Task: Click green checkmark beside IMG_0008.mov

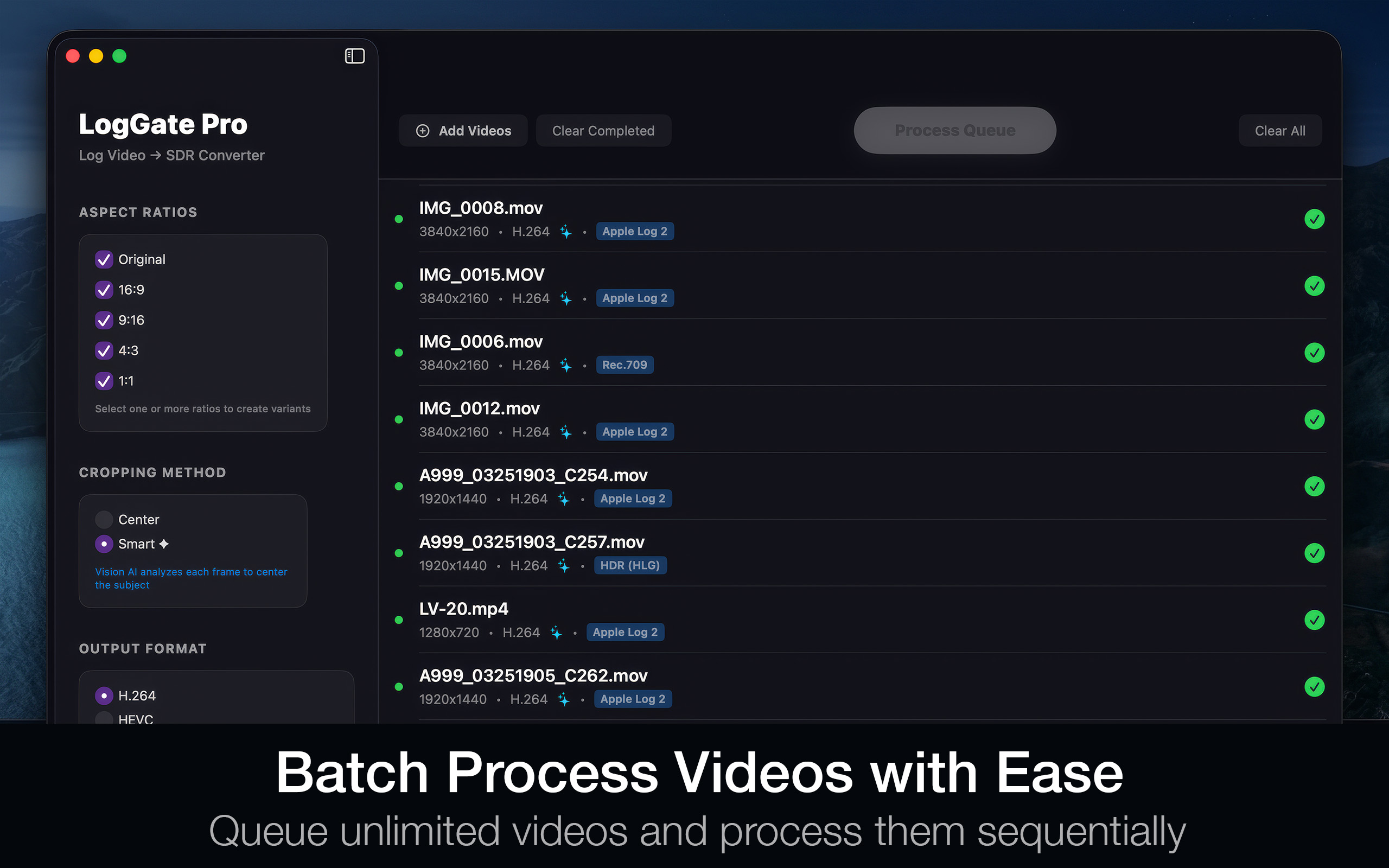Action: coord(1314,219)
